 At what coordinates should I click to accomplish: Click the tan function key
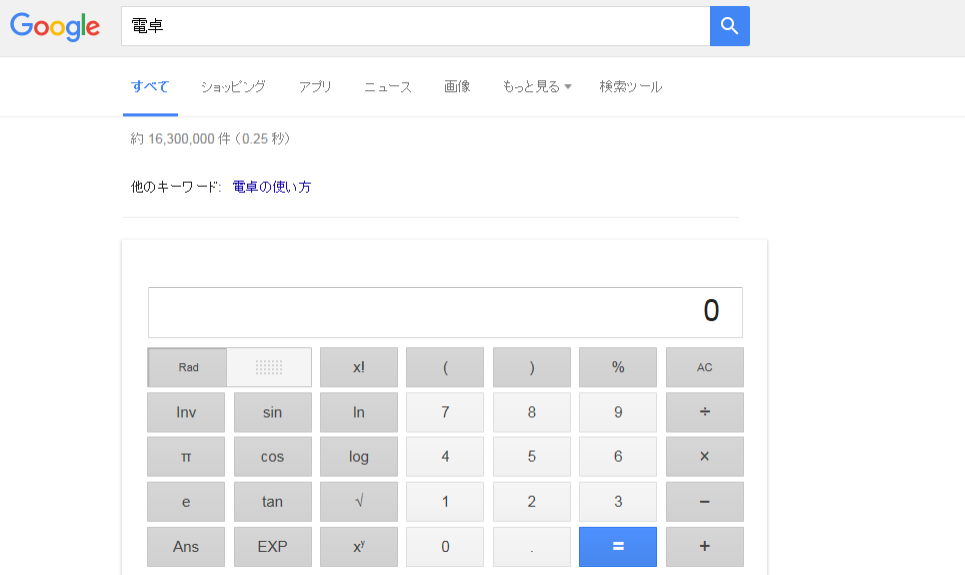pos(273,502)
